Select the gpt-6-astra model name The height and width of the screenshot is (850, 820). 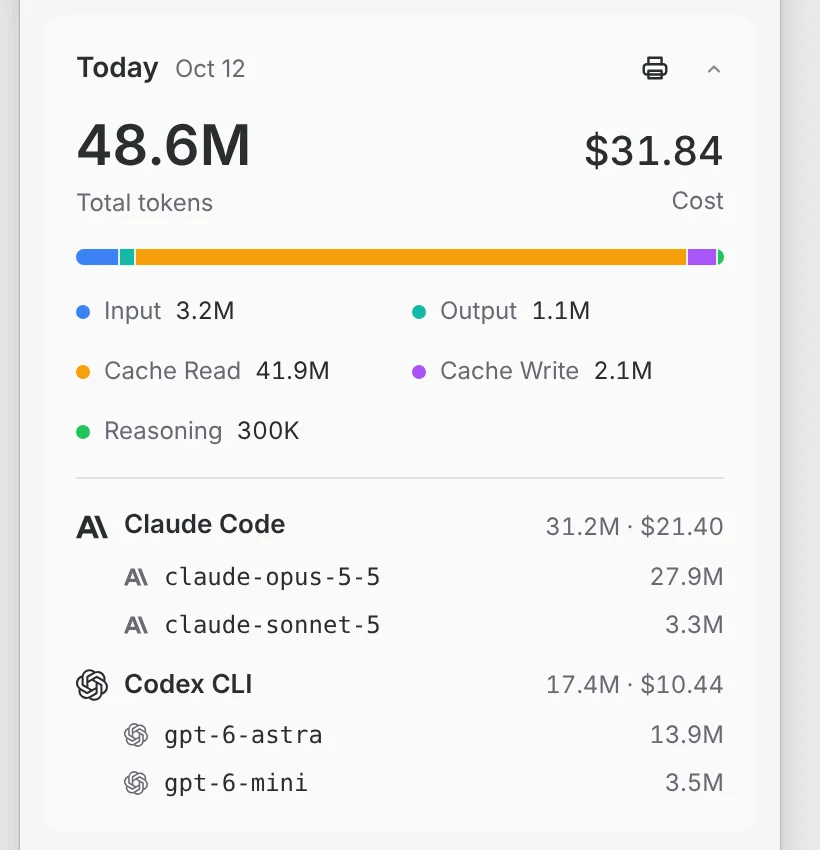coord(243,736)
